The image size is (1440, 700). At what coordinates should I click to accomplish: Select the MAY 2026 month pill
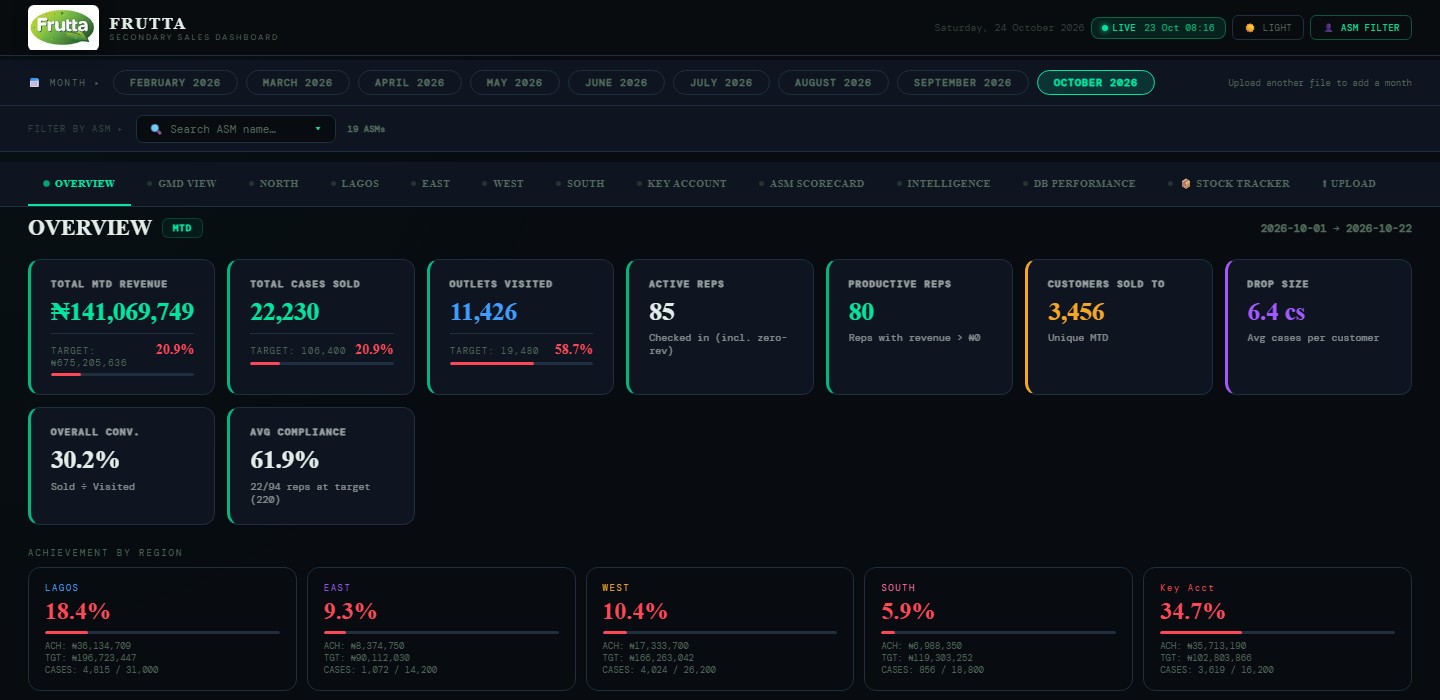click(514, 83)
